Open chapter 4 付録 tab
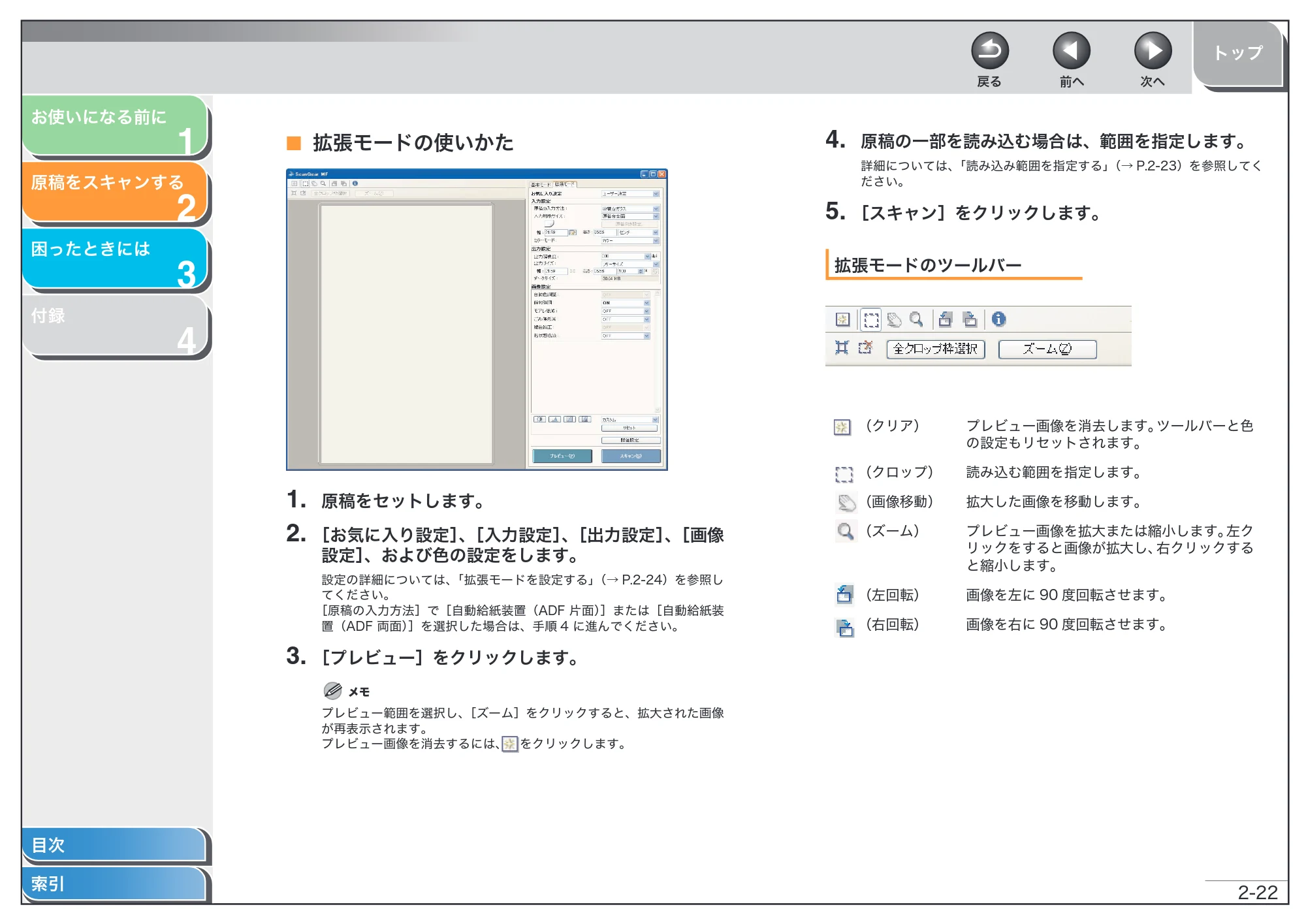Screen dimensions: 1306x924 pos(115,325)
